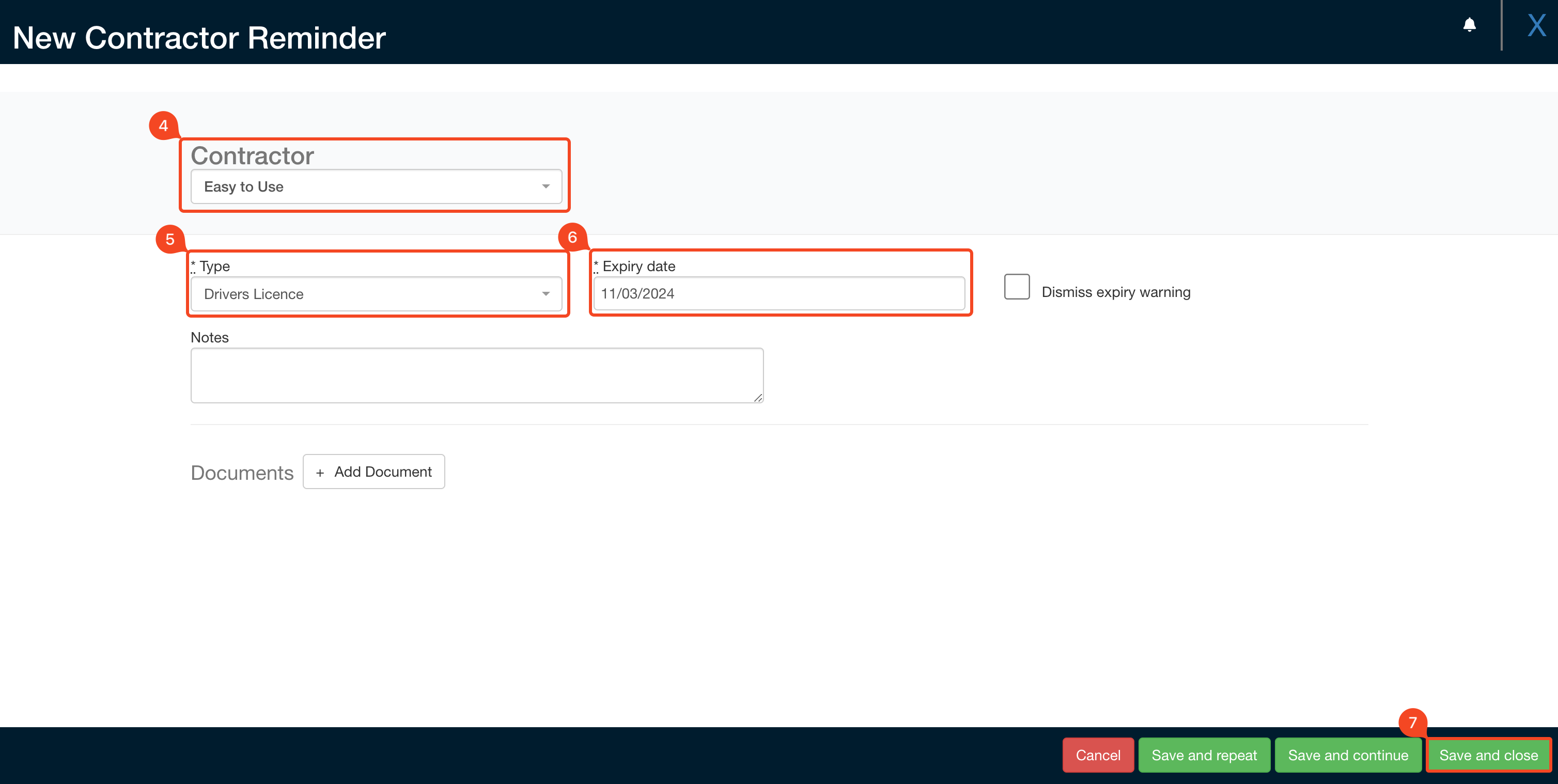Click the Save and continue button
Viewport: 1558px width, 784px height.
[x=1348, y=755]
